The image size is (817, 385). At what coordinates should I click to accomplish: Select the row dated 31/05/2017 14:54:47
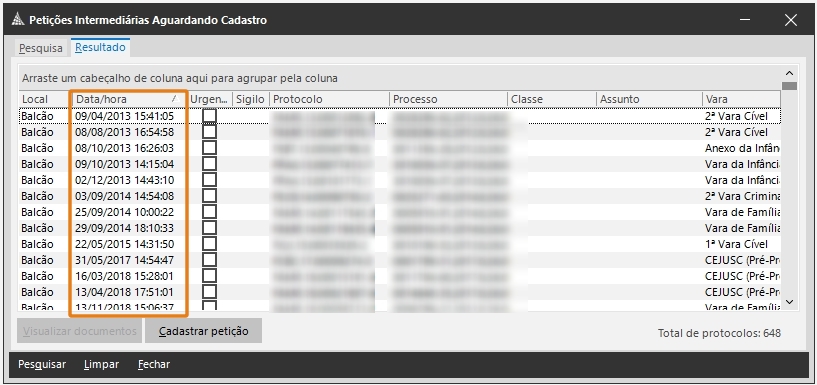pyautogui.click(x=400, y=260)
